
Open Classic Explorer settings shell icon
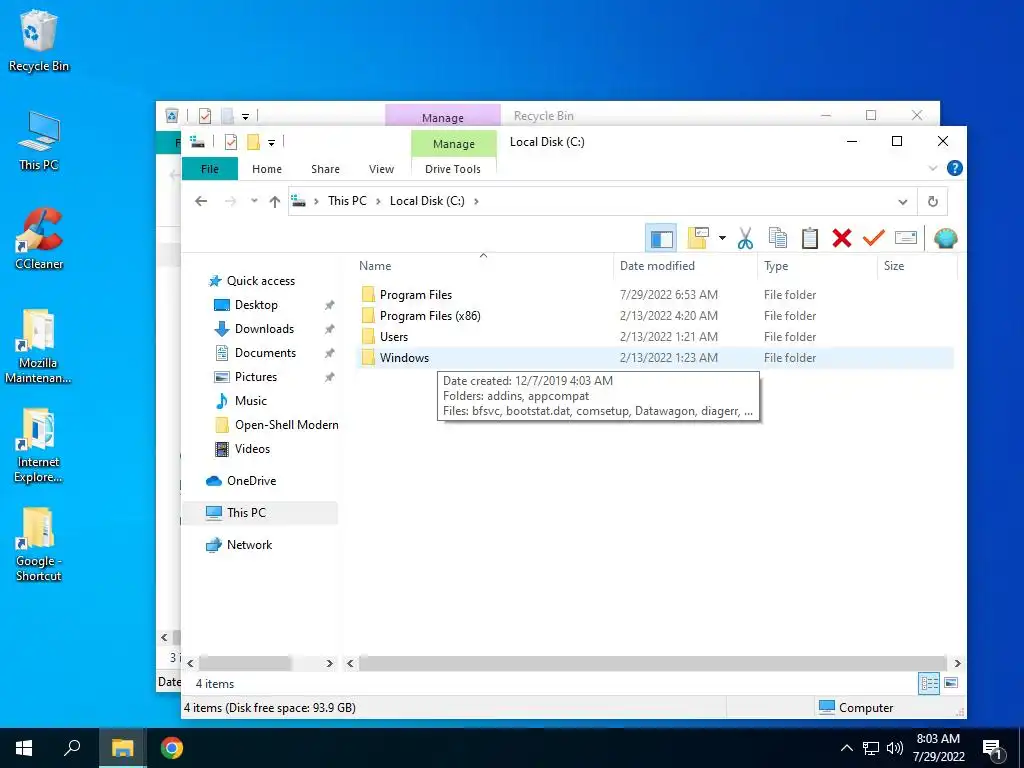(x=945, y=238)
